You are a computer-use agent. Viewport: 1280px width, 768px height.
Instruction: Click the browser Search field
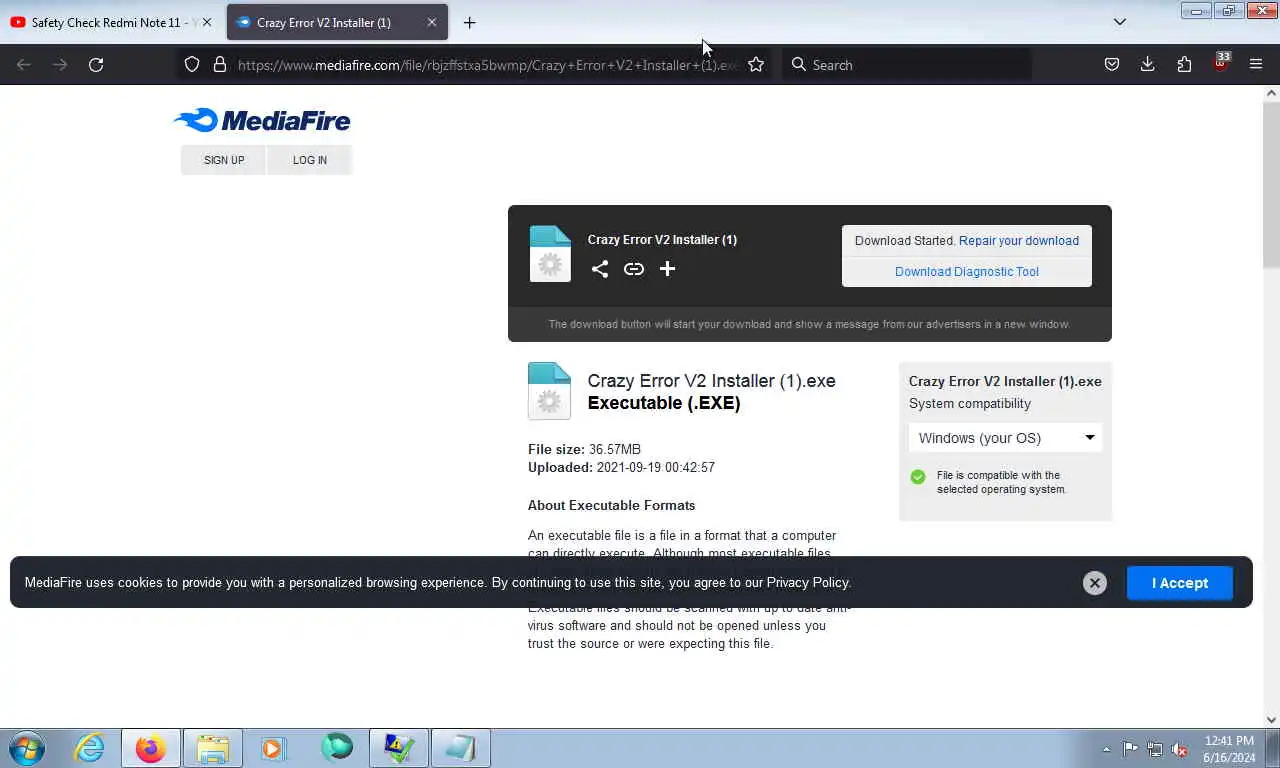(905, 65)
